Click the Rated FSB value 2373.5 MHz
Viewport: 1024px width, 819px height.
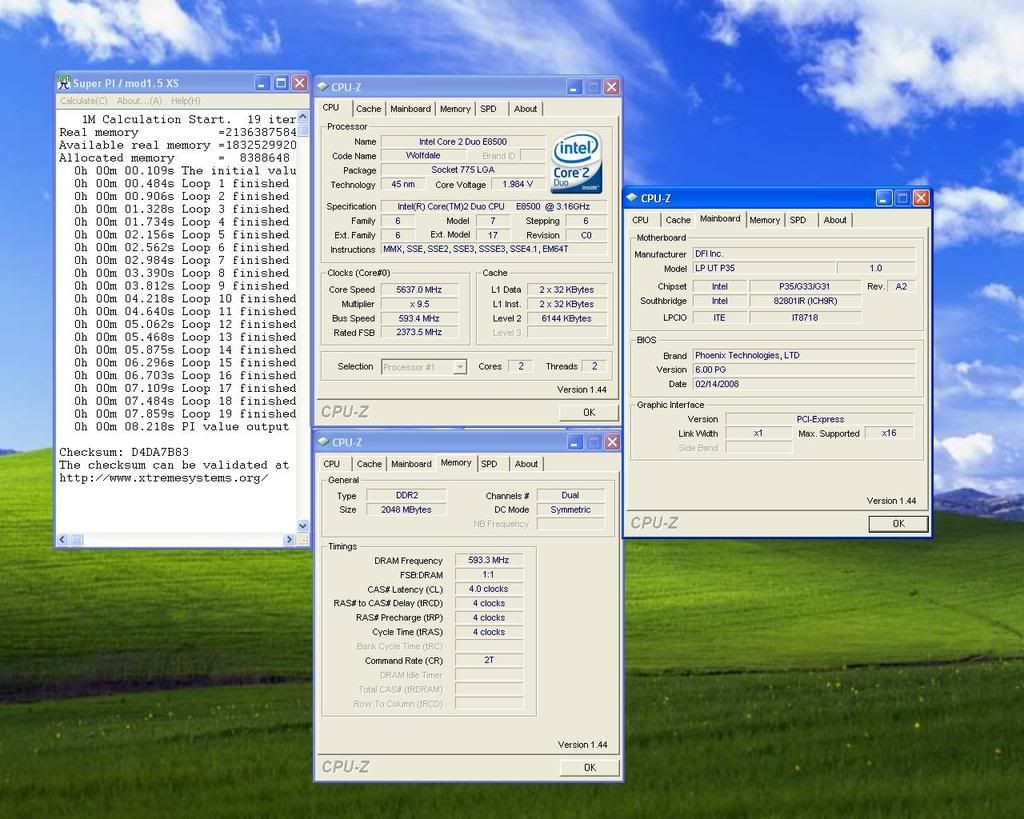click(x=419, y=332)
